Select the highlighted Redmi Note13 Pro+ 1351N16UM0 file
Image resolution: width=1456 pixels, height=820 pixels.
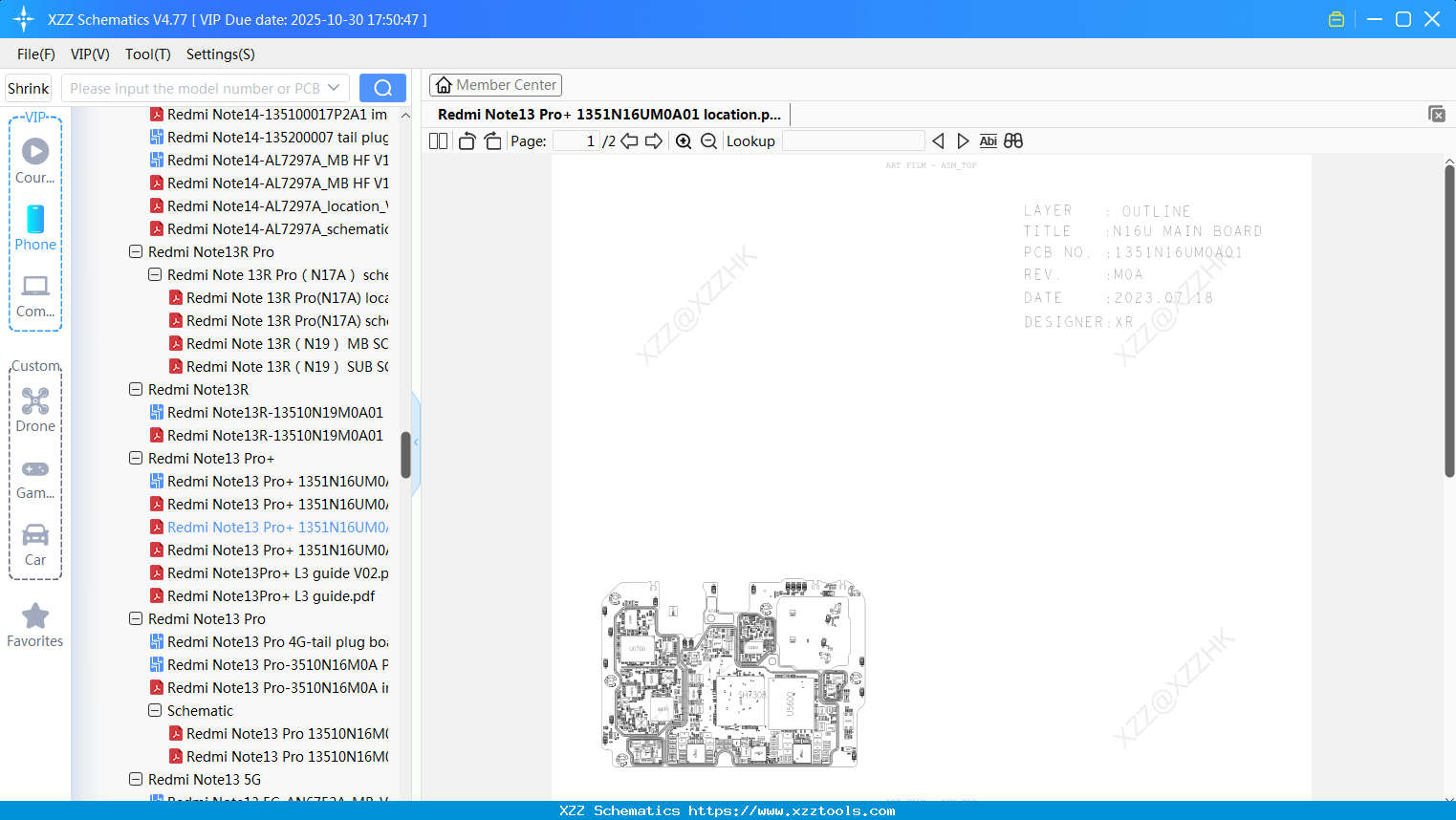pyautogui.click(x=277, y=528)
